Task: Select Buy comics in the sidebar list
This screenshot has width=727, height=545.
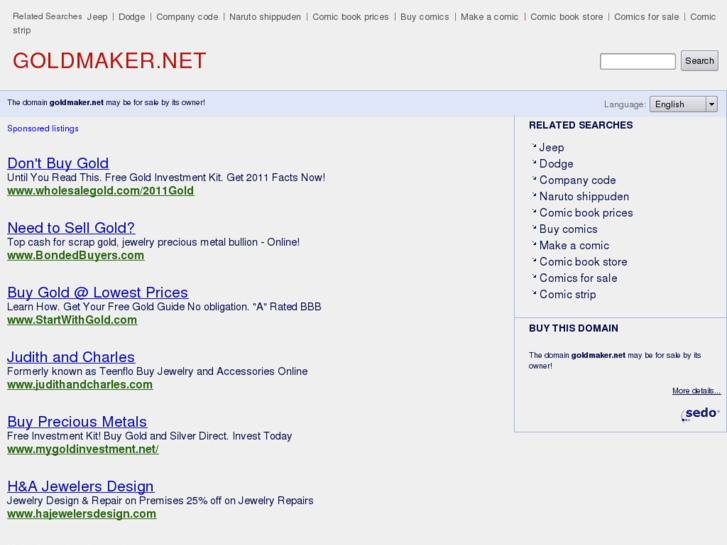Action: (x=568, y=229)
